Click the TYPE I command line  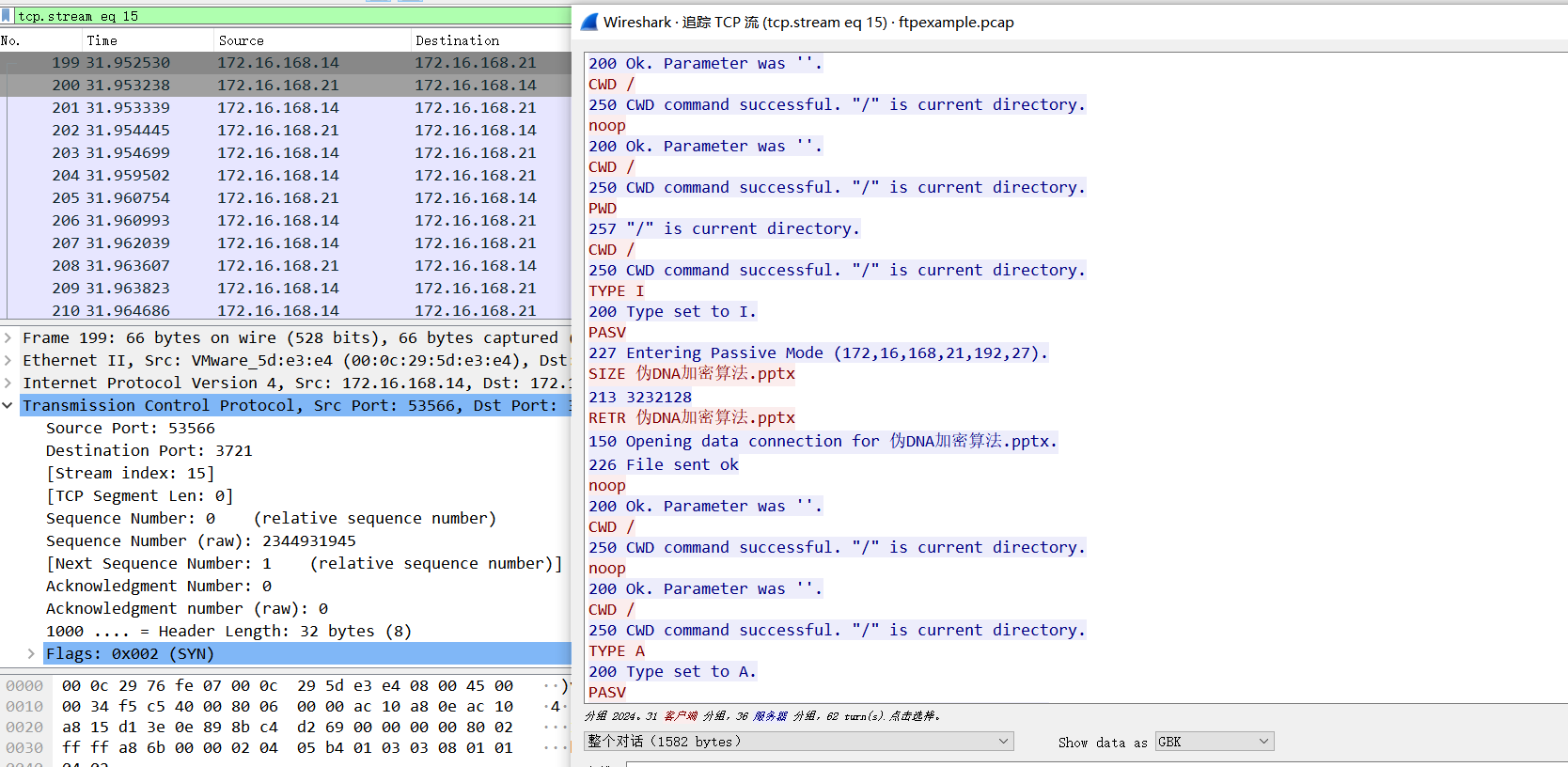tap(617, 290)
